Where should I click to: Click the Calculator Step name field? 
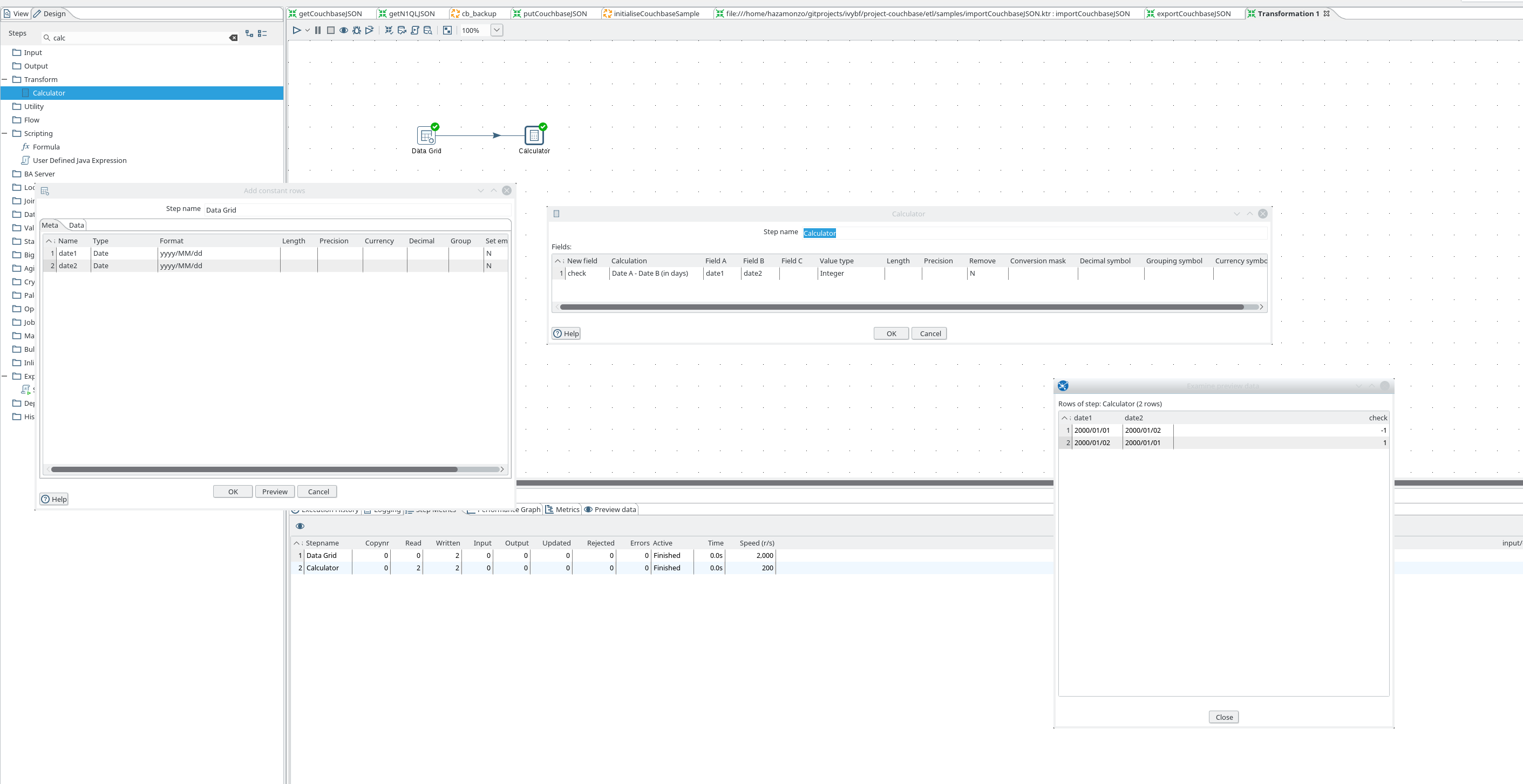click(1035, 234)
